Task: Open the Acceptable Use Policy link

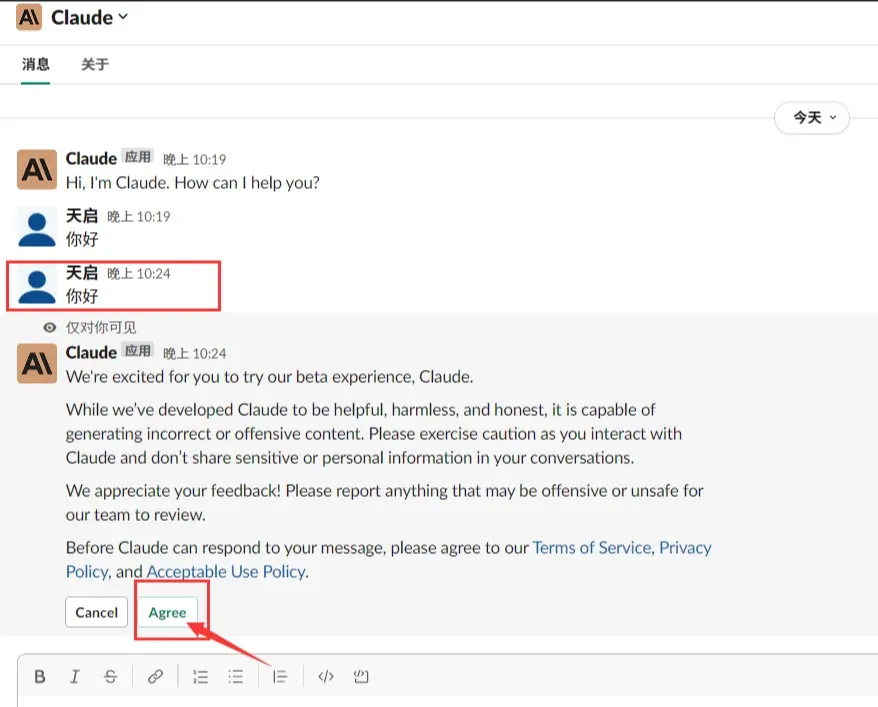Action: (x=226, y=572)
